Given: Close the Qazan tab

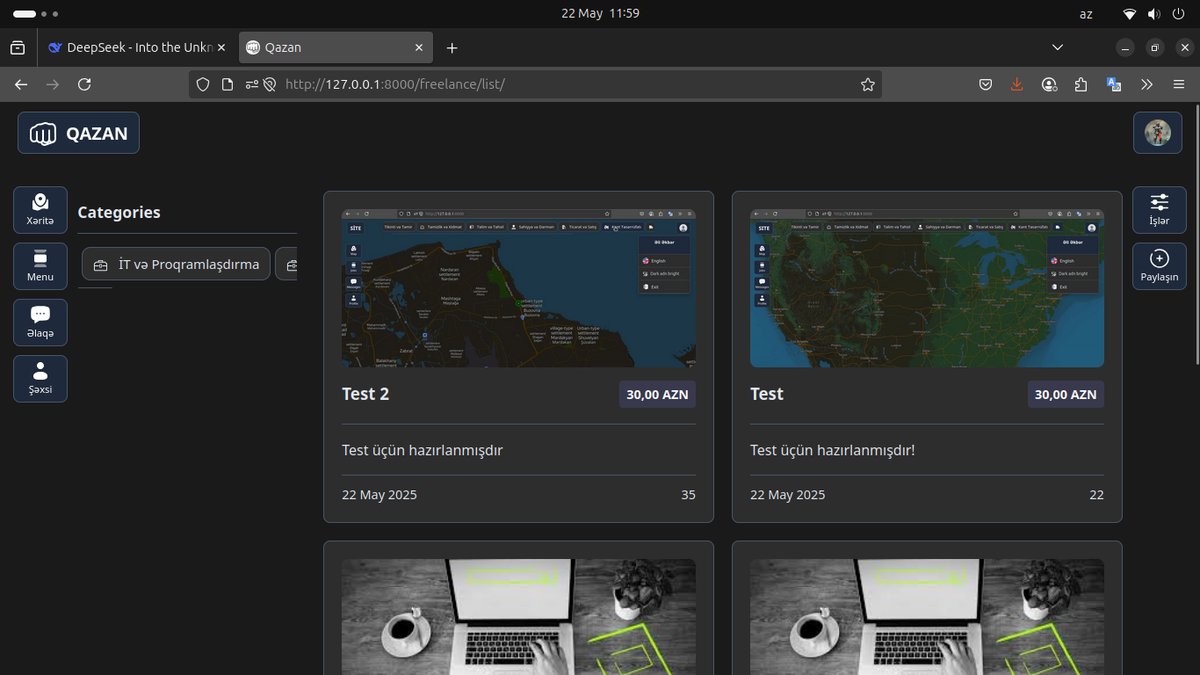Looking at the screenshot, I should coord(419,47).
